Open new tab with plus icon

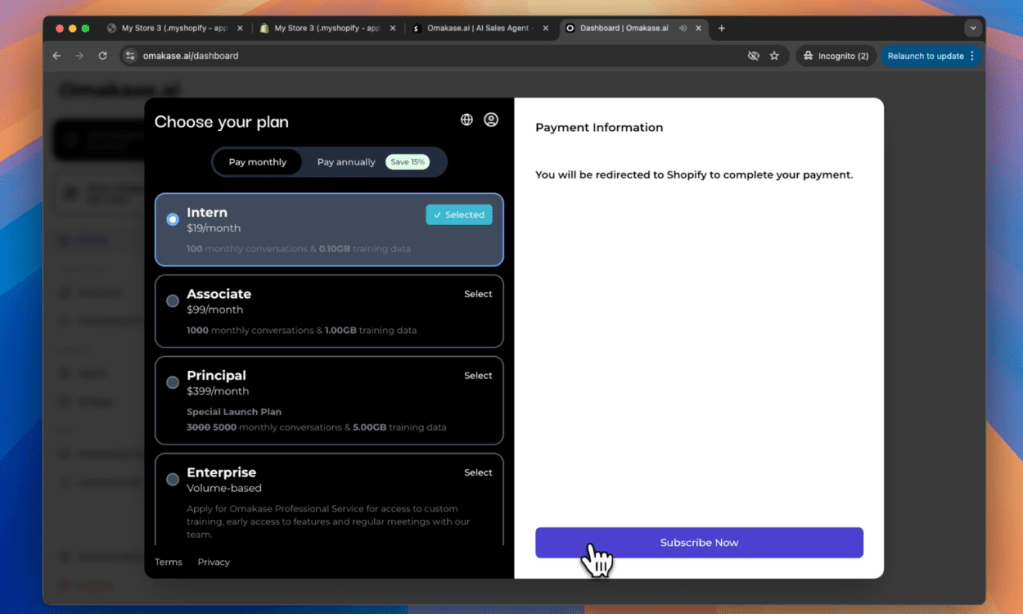(x=722, y=28)
